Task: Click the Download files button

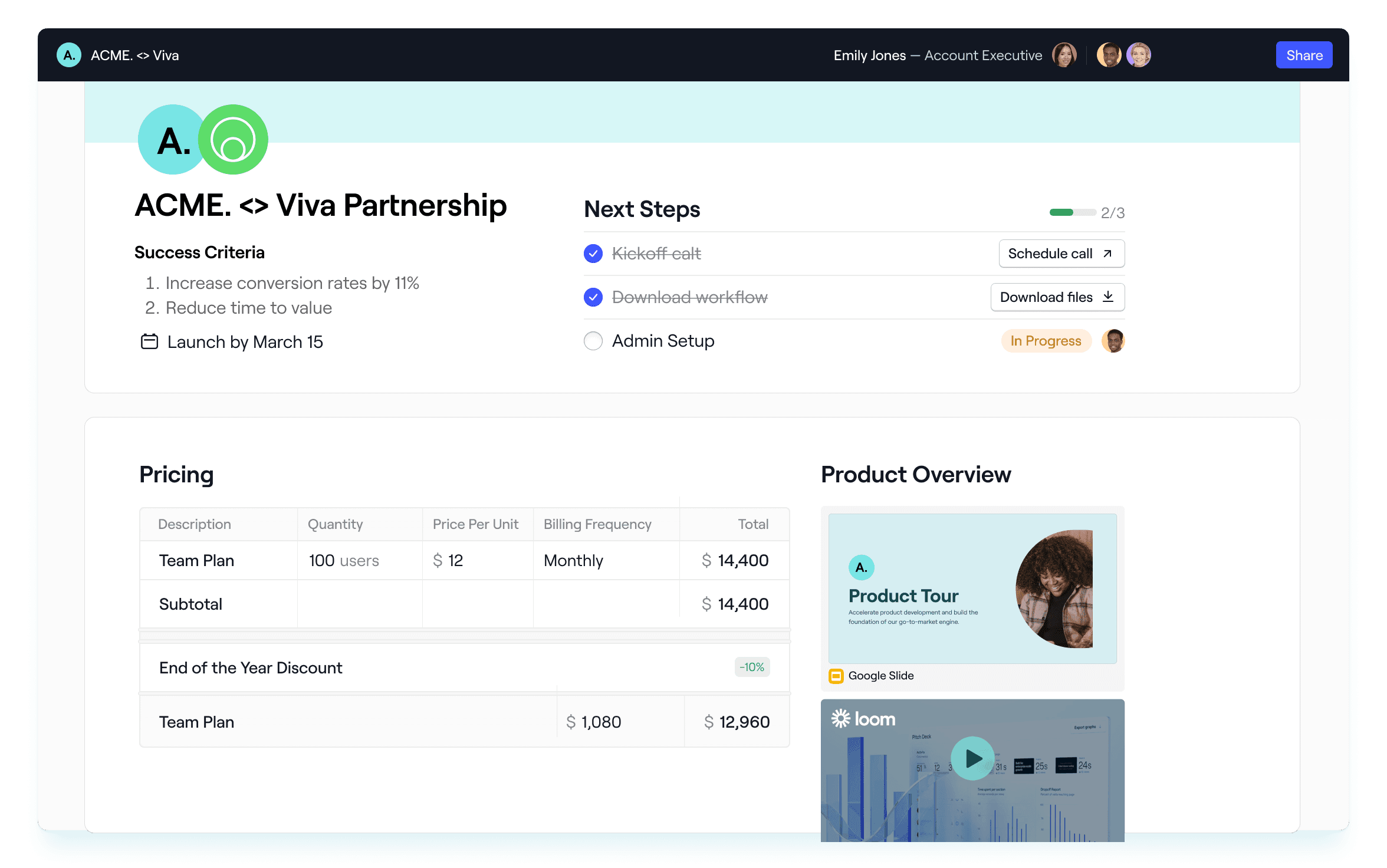Action: pos(1057,297)
